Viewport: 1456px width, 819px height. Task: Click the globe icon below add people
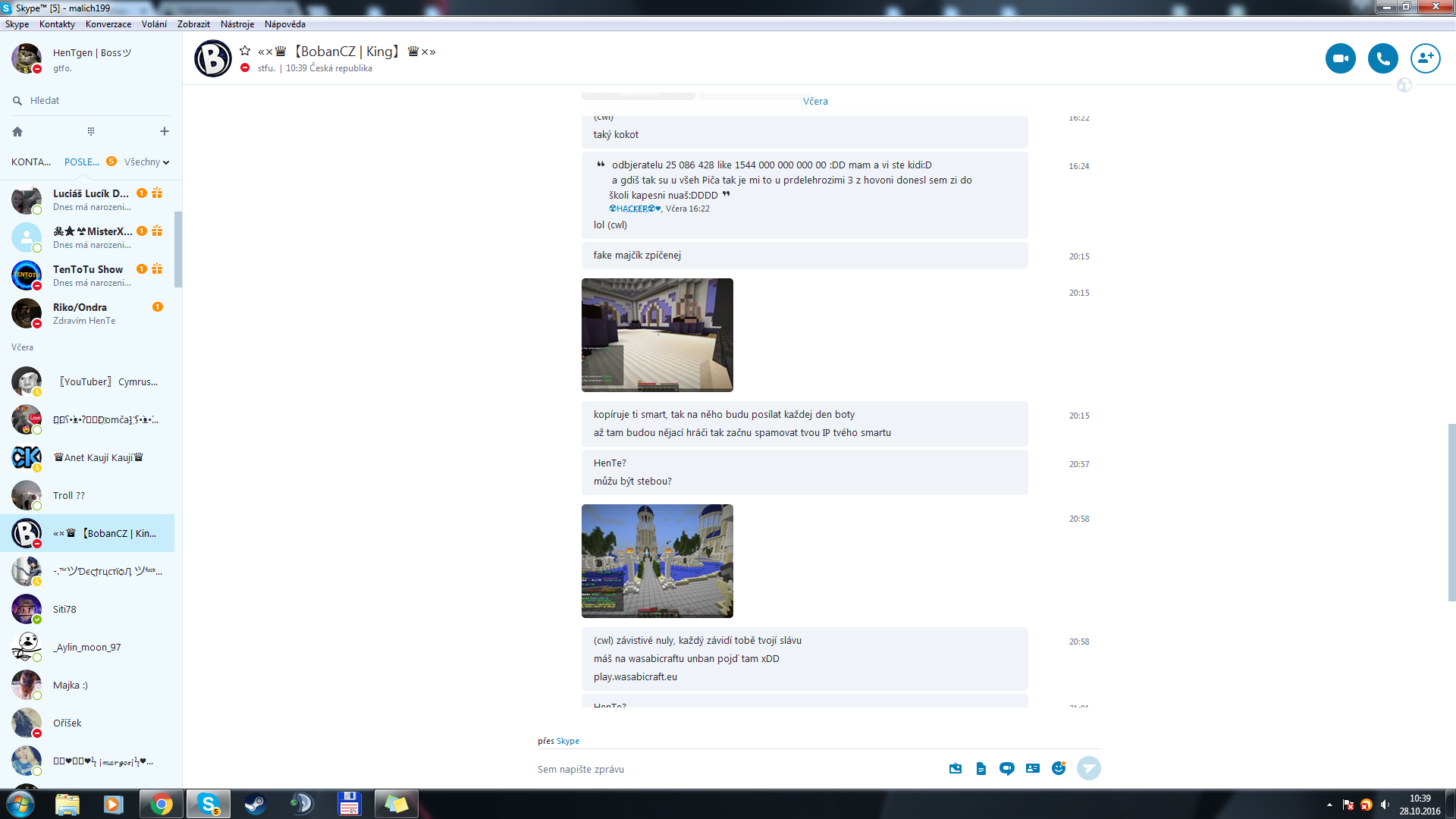1404,86
